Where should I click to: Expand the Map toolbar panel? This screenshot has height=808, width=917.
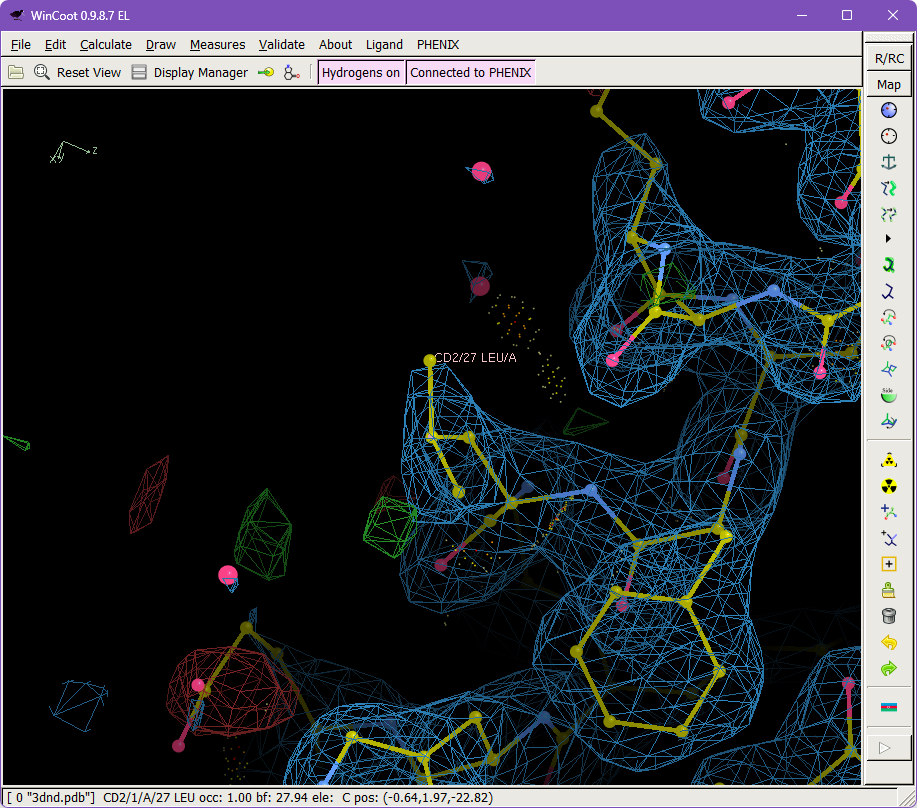888,84
